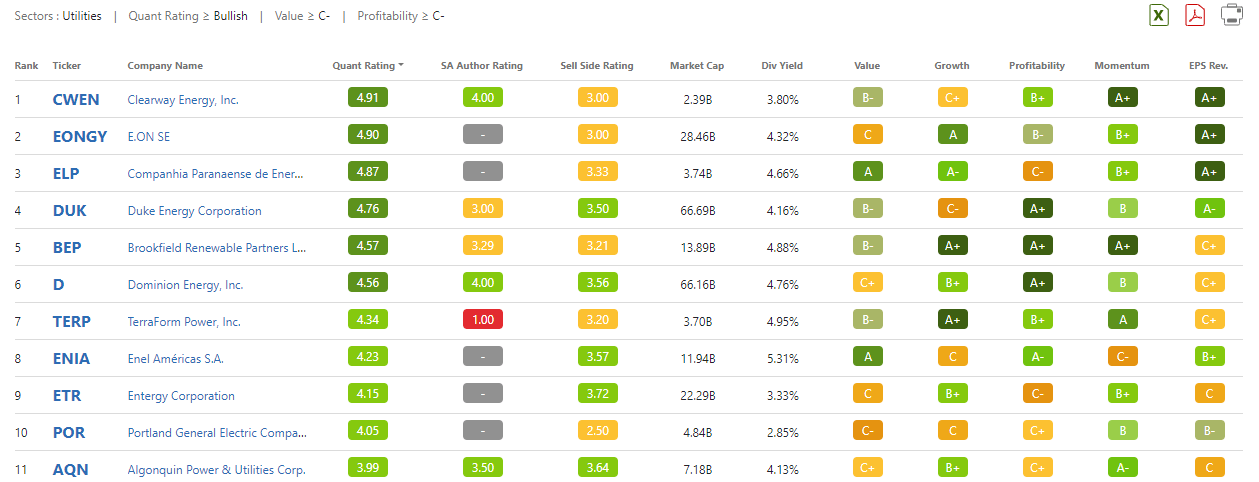Click the Market Cap column header

[x=696, y=66]
